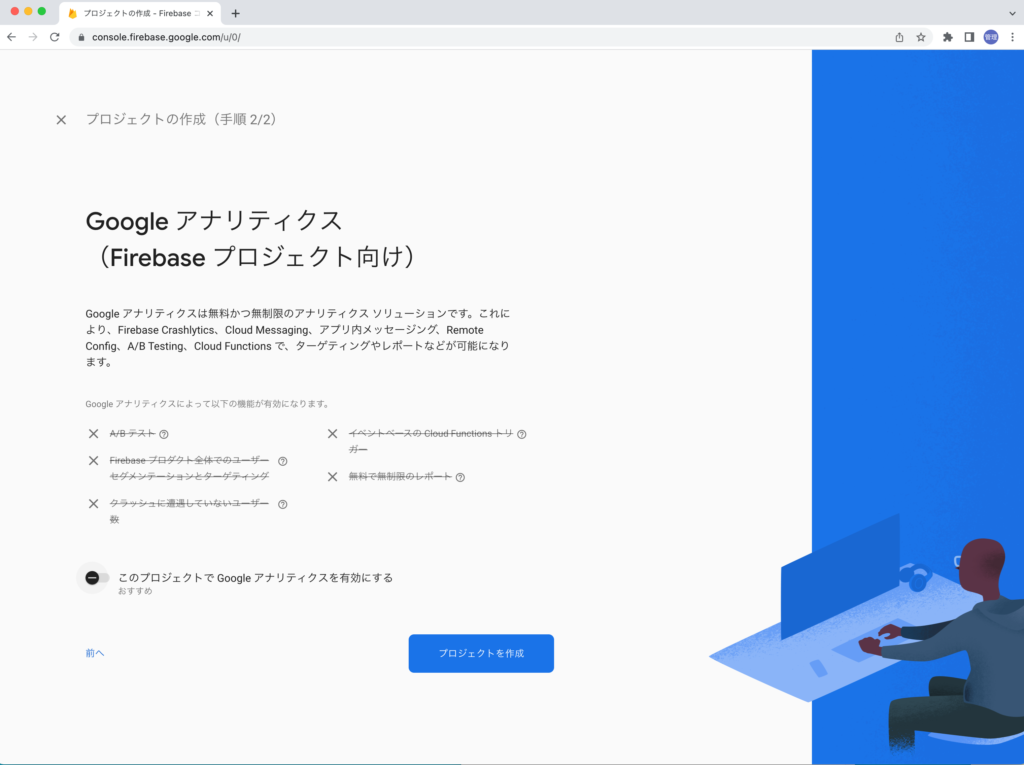Click the page reload icon
This screenshot has height=765, width=1024.
[x=55, y=36]
